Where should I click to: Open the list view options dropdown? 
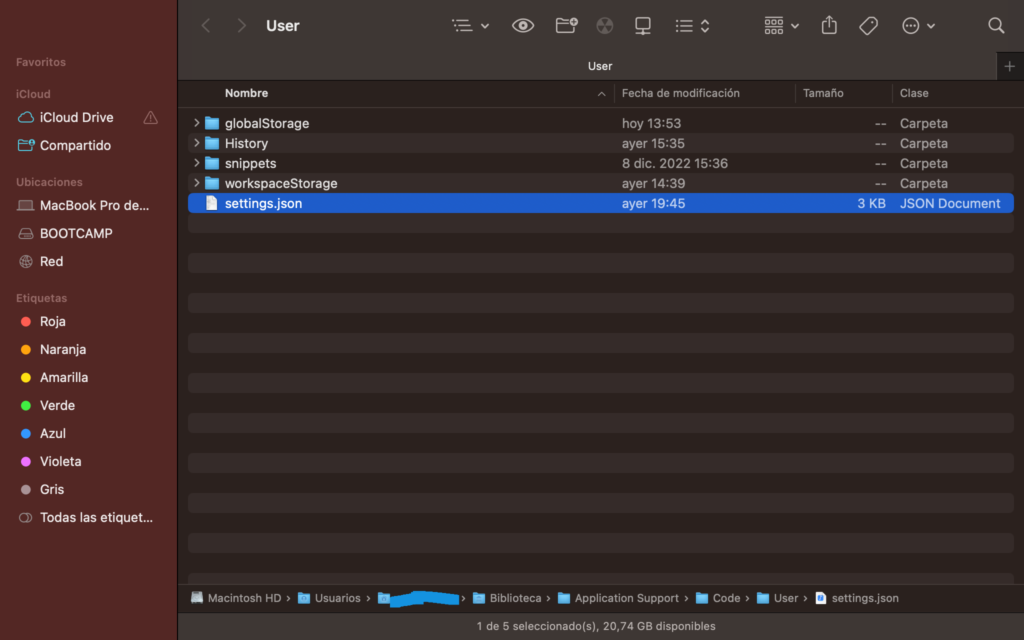click(470, 26)
